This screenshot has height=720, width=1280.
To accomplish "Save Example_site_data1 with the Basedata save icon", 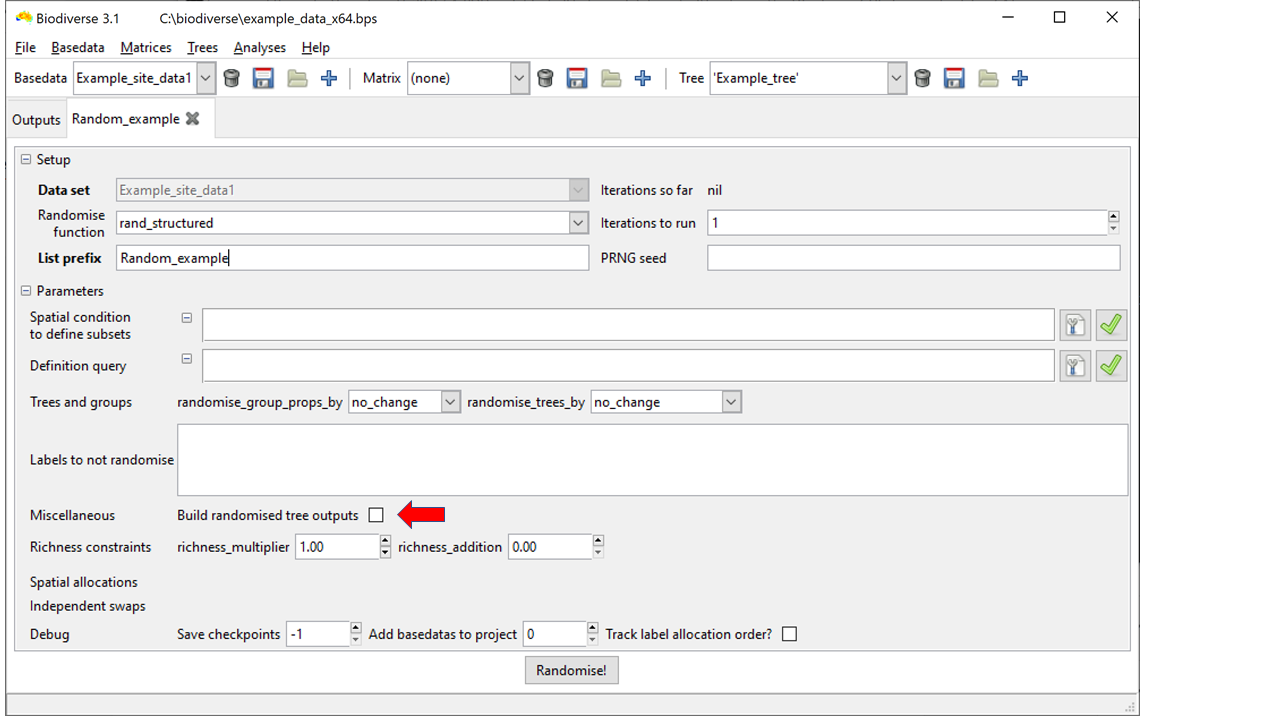I will pos(263,77).
